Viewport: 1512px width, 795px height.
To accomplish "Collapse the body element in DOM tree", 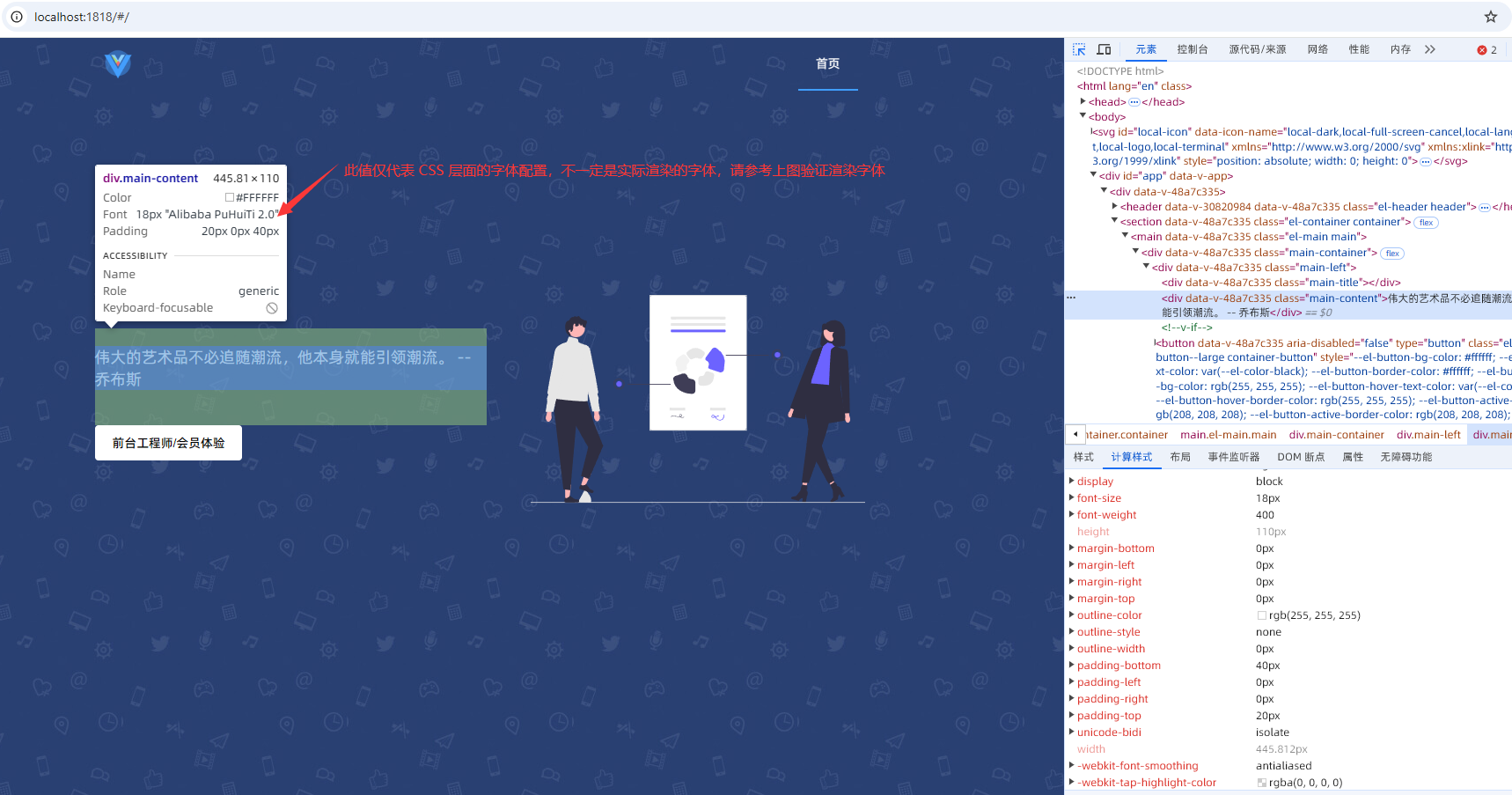I will [1083, 116].
